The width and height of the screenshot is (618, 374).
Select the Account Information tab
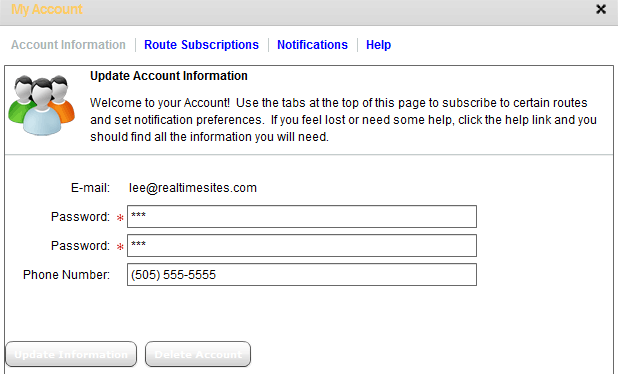[x=68, y=45]
